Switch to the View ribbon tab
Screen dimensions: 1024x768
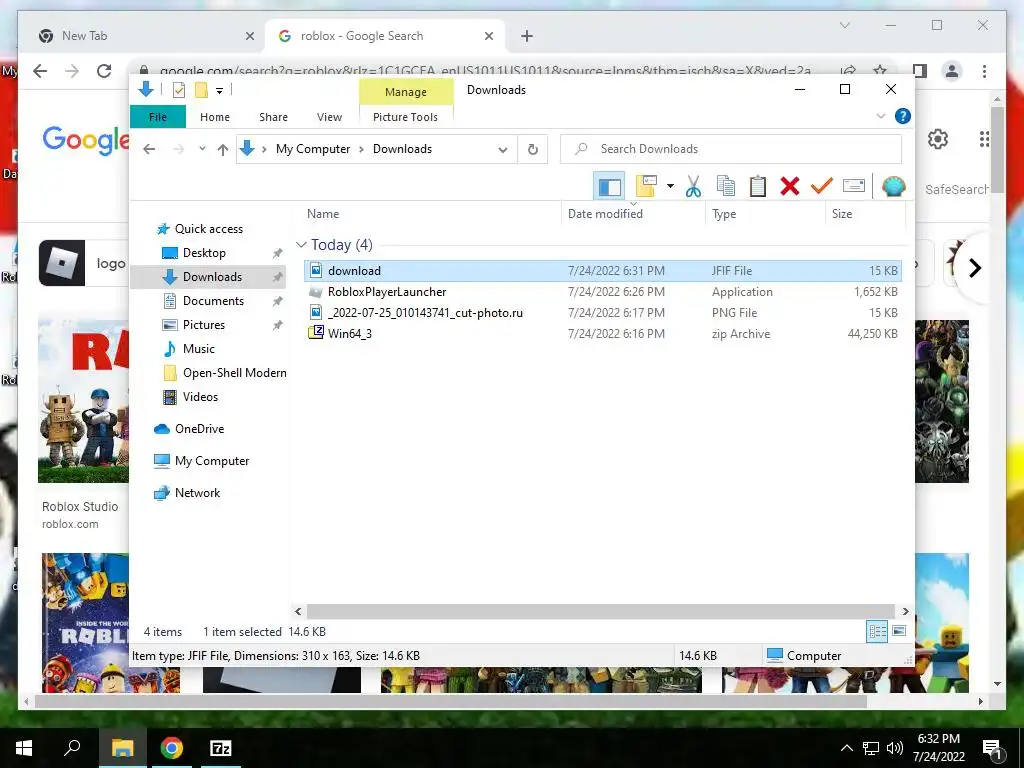point(329,117)
